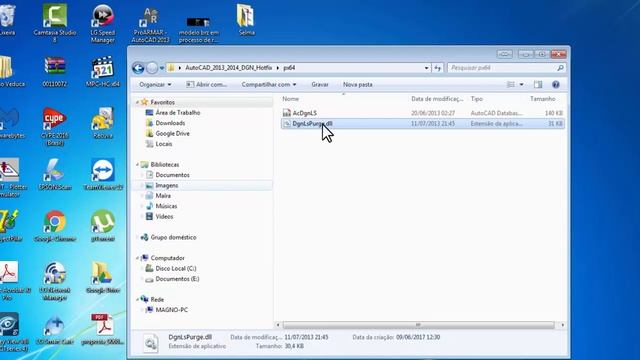Open modelo brz em processo desktop file
Screen dimensions: 640x360
click(x=198, y=29)
